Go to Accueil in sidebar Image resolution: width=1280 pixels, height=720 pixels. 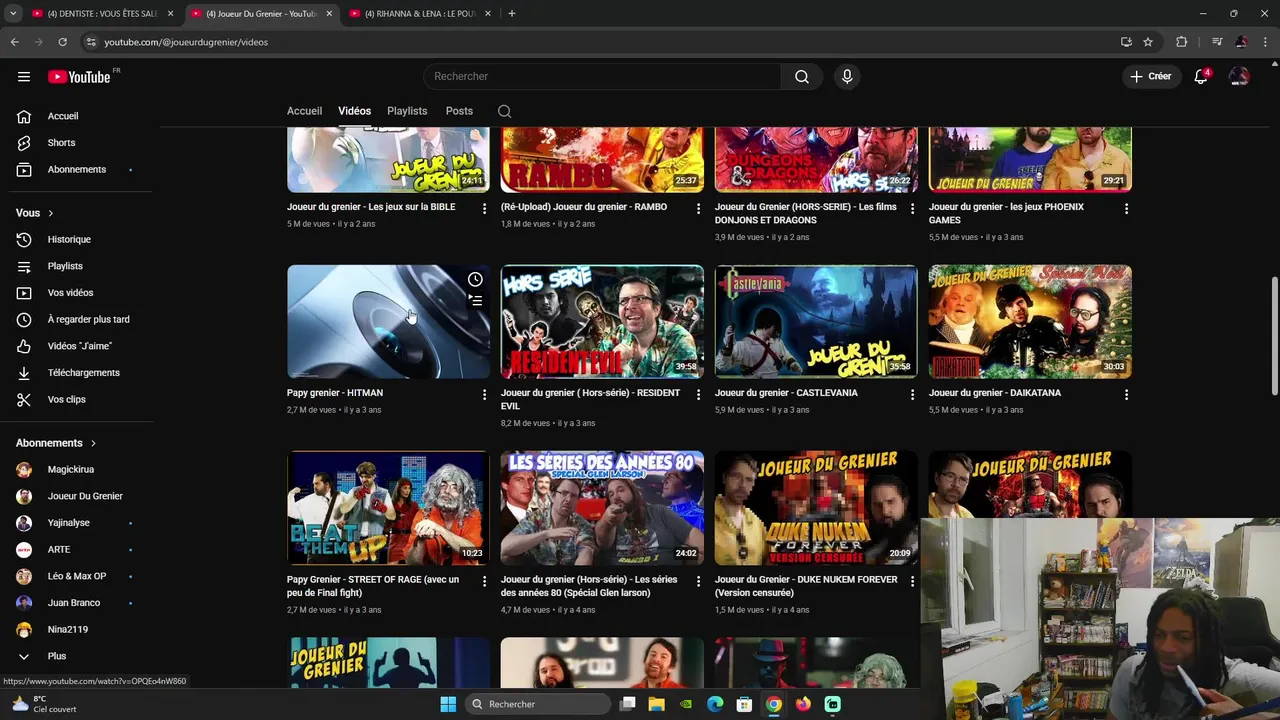click(x=80, y=116)
